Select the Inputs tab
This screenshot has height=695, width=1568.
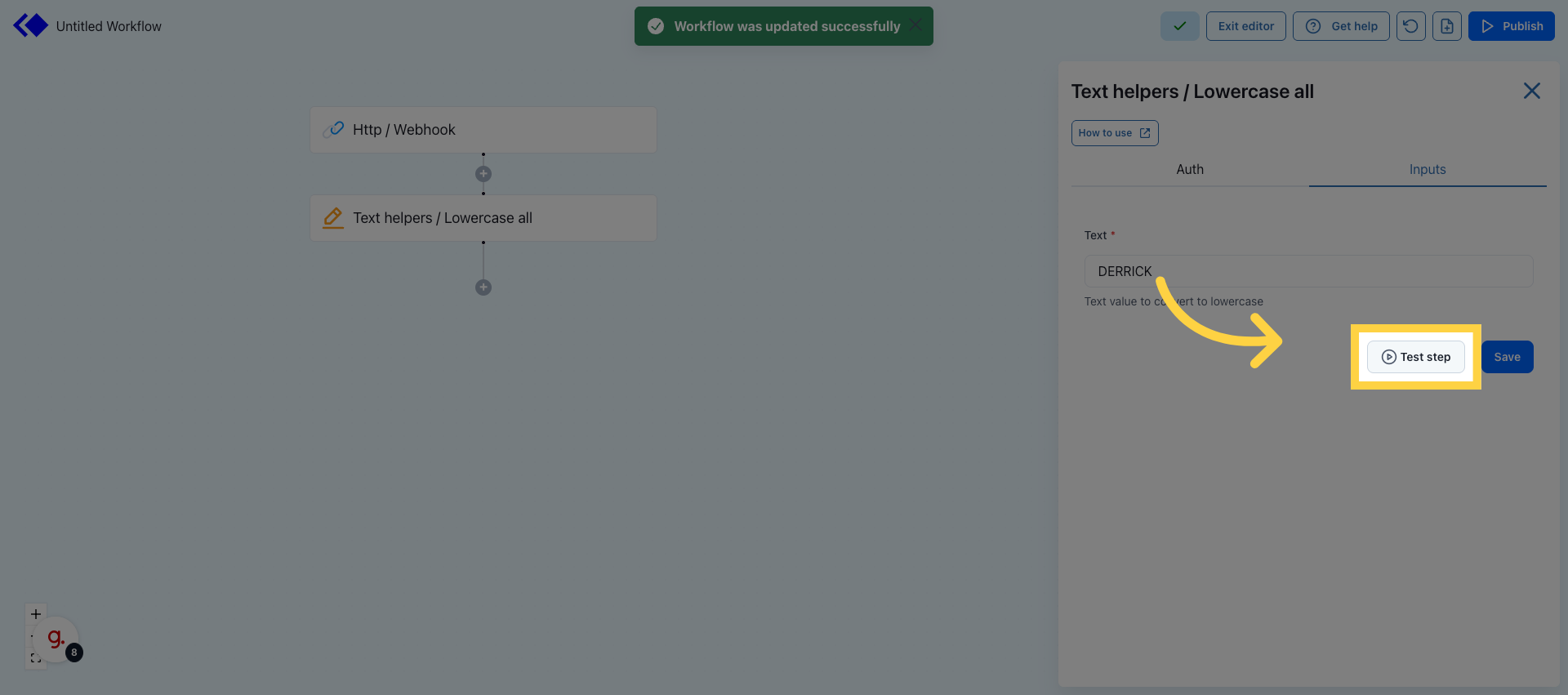coord(1427,169)
